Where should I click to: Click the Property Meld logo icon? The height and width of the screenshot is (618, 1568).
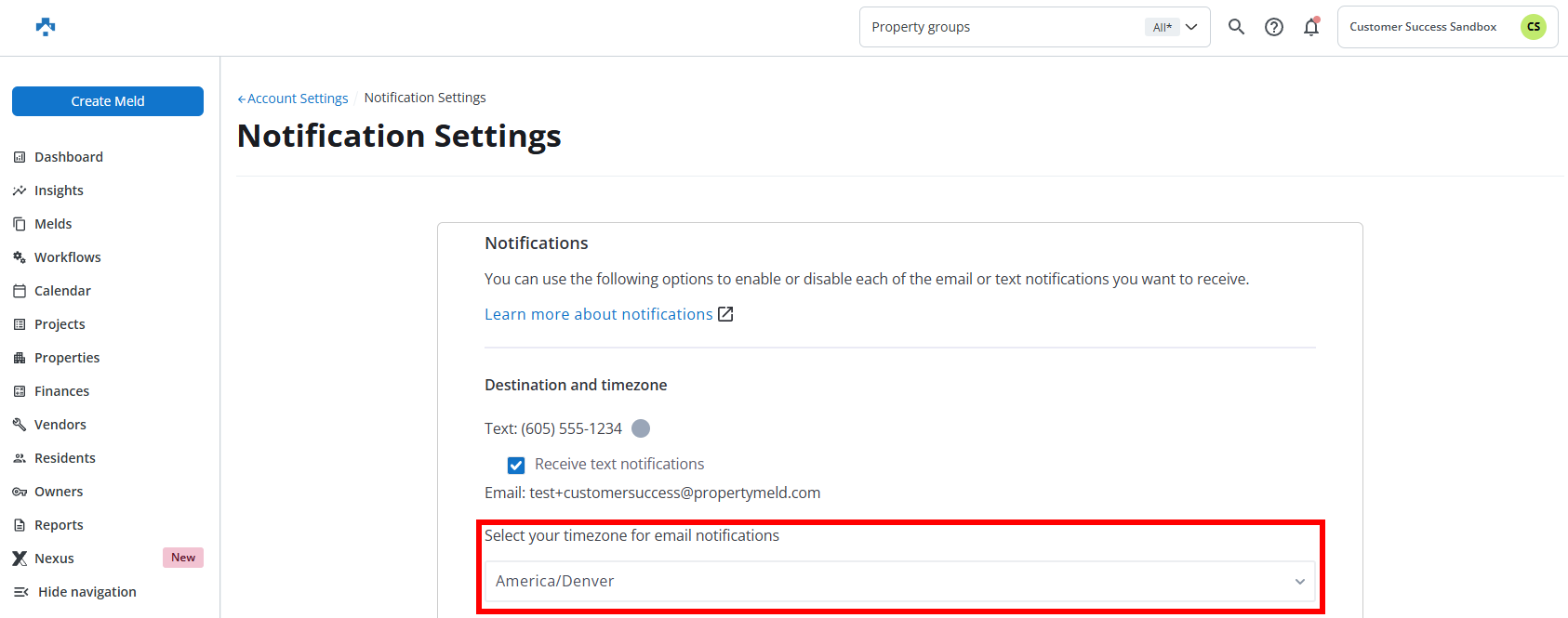tap(46, 27)
